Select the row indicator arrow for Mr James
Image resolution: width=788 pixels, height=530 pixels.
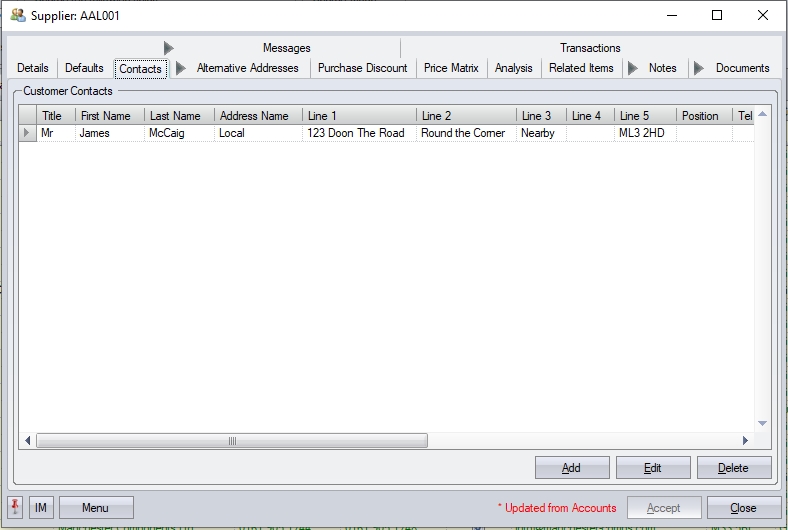tap(27, 133)
